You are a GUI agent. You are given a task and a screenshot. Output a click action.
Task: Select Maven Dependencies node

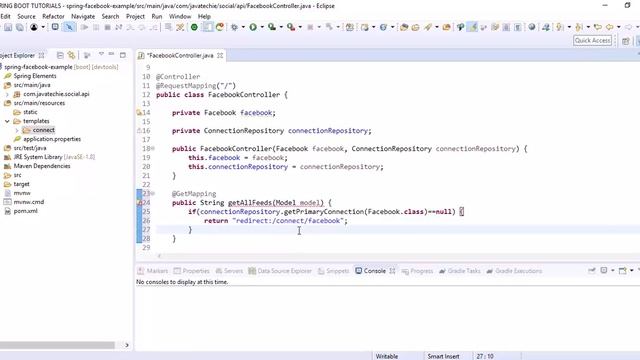[x=42, y=166]
